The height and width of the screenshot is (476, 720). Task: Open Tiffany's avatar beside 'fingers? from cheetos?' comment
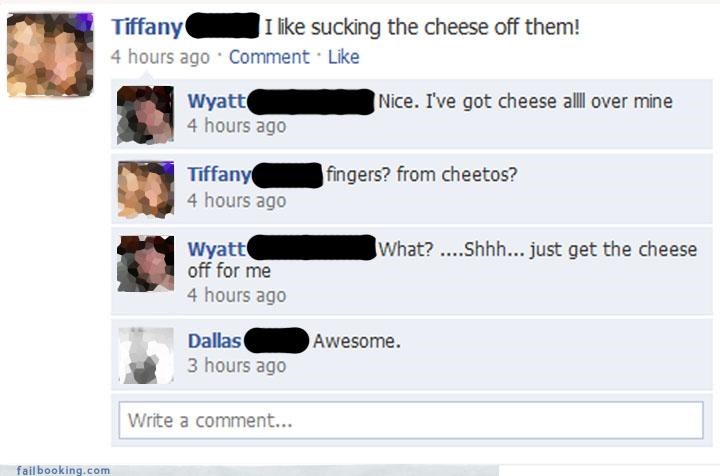pyautogui.click(x=146, y=189)
